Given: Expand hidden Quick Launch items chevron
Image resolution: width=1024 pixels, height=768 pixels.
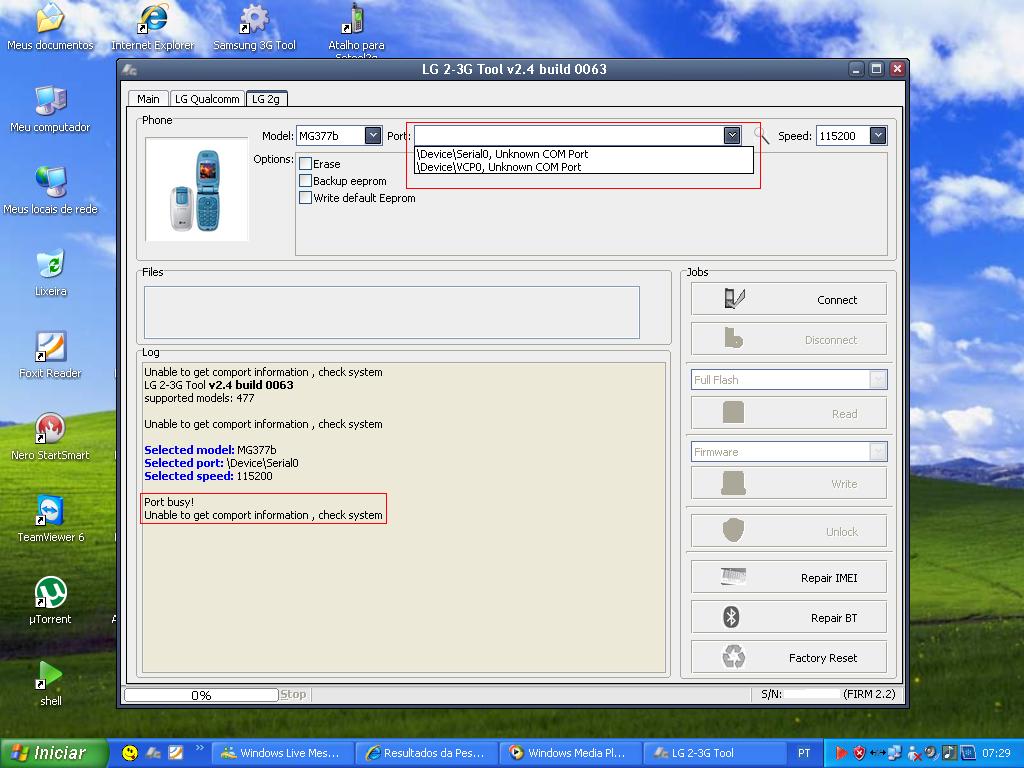Looking at the screenshot, I should (x=199, y=748).
